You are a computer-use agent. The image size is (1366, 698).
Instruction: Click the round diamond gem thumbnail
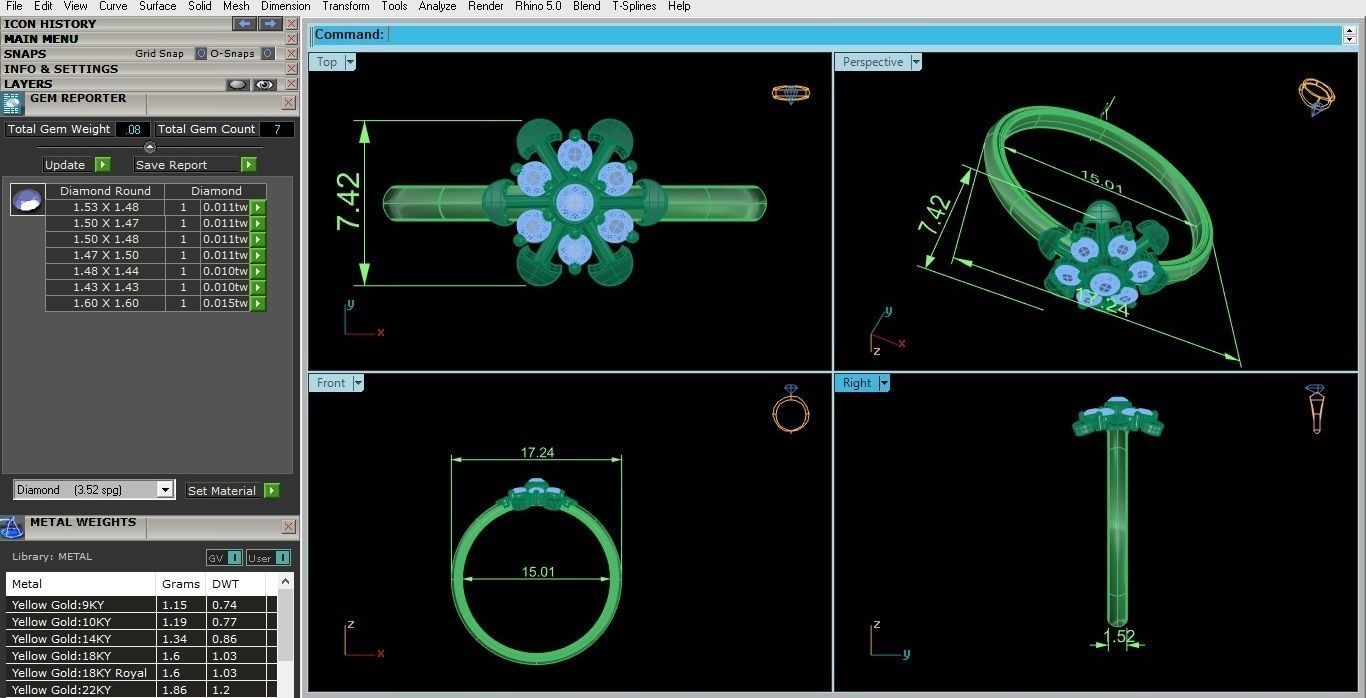pyautogui.click(x=27, y=199)
